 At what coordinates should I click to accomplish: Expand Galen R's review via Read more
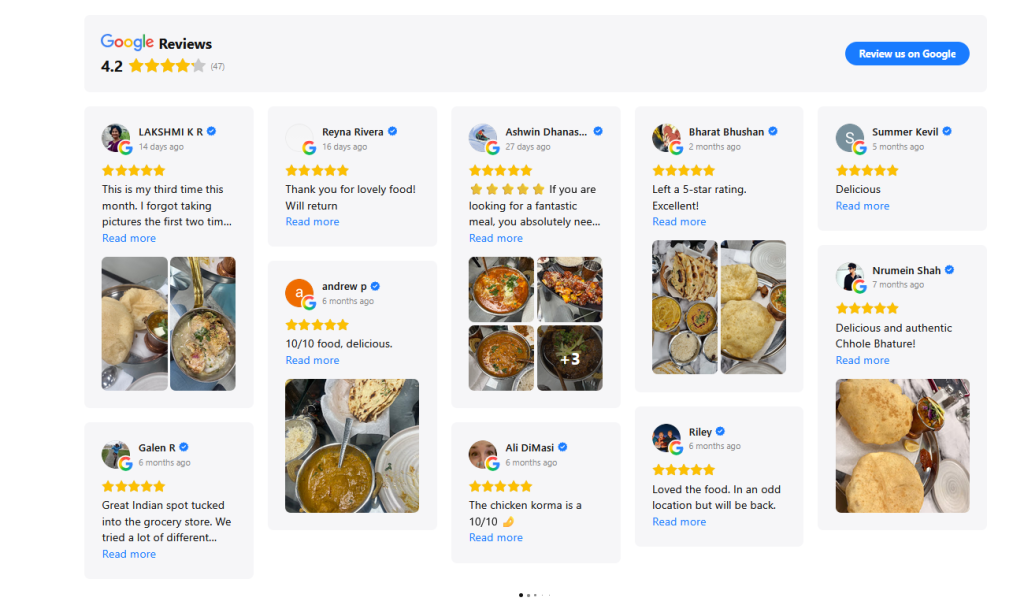tap(129, 554)
